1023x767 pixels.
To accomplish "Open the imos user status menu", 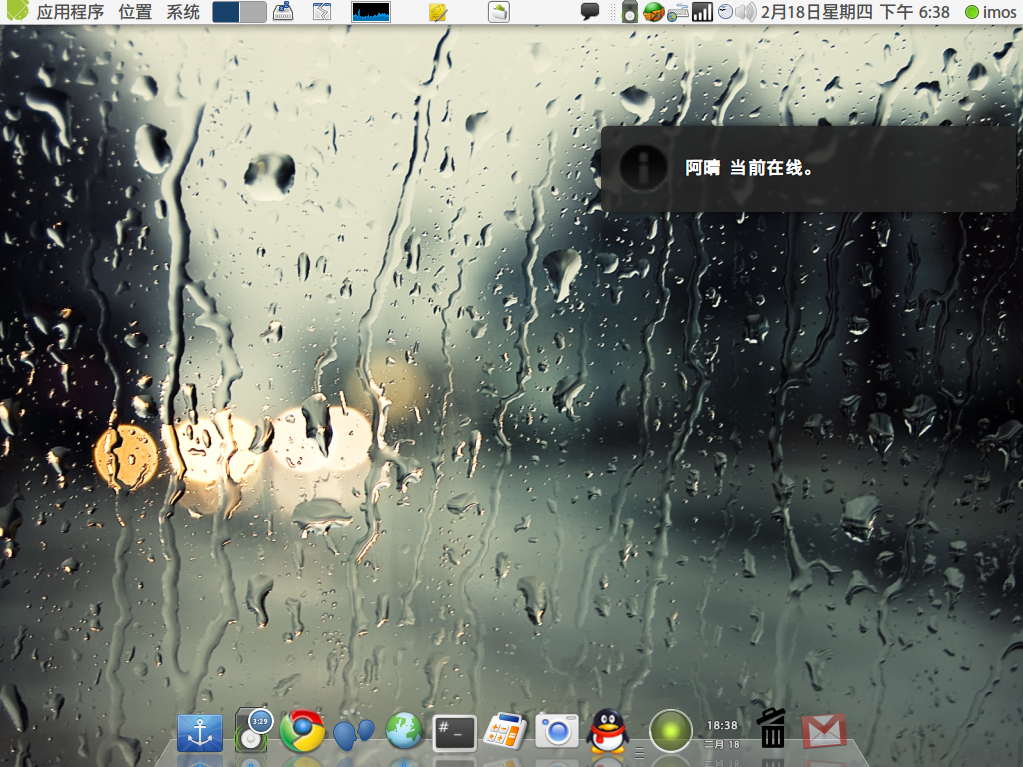I will (990, 12).
